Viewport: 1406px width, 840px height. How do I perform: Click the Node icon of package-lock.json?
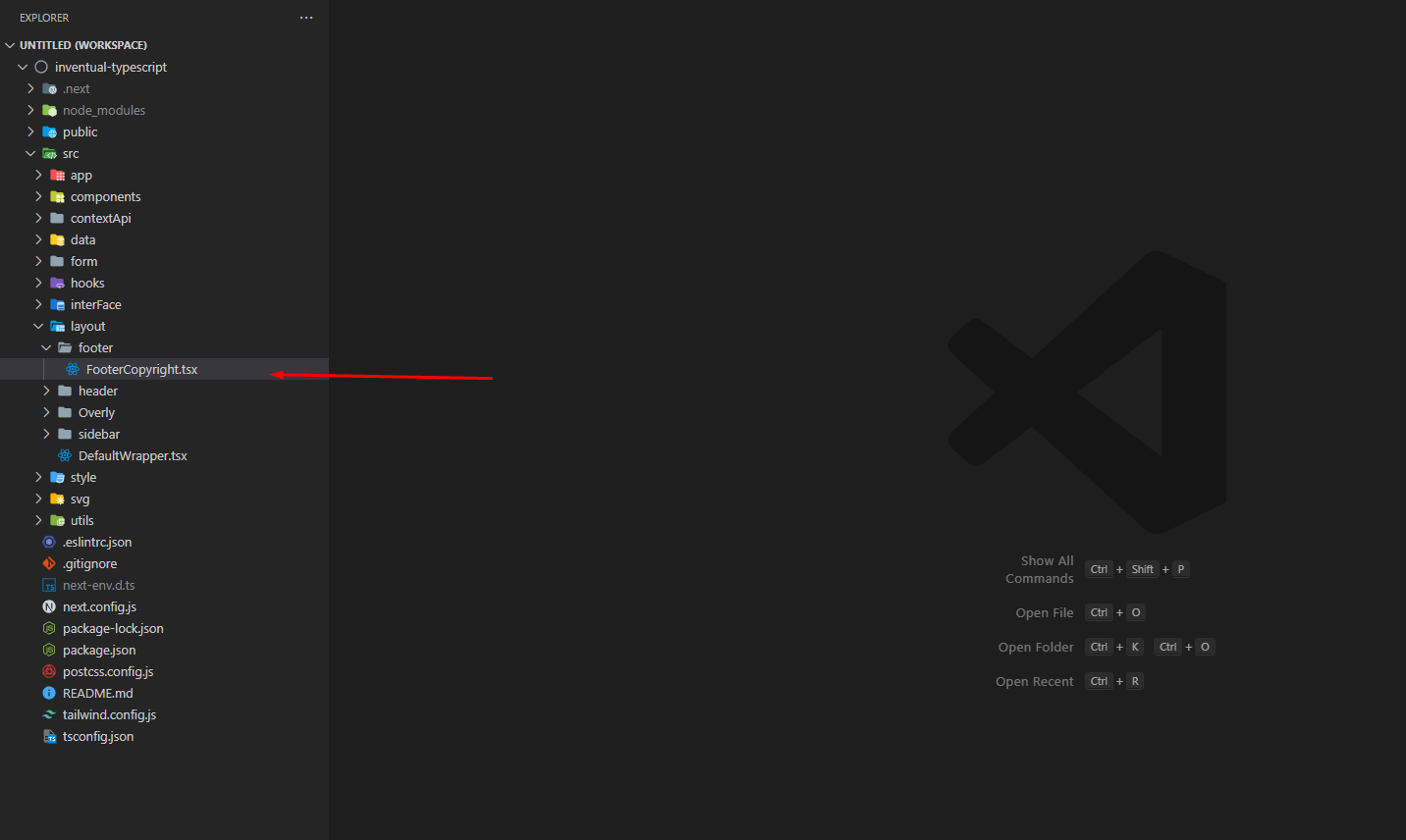(x=49, y=628)
